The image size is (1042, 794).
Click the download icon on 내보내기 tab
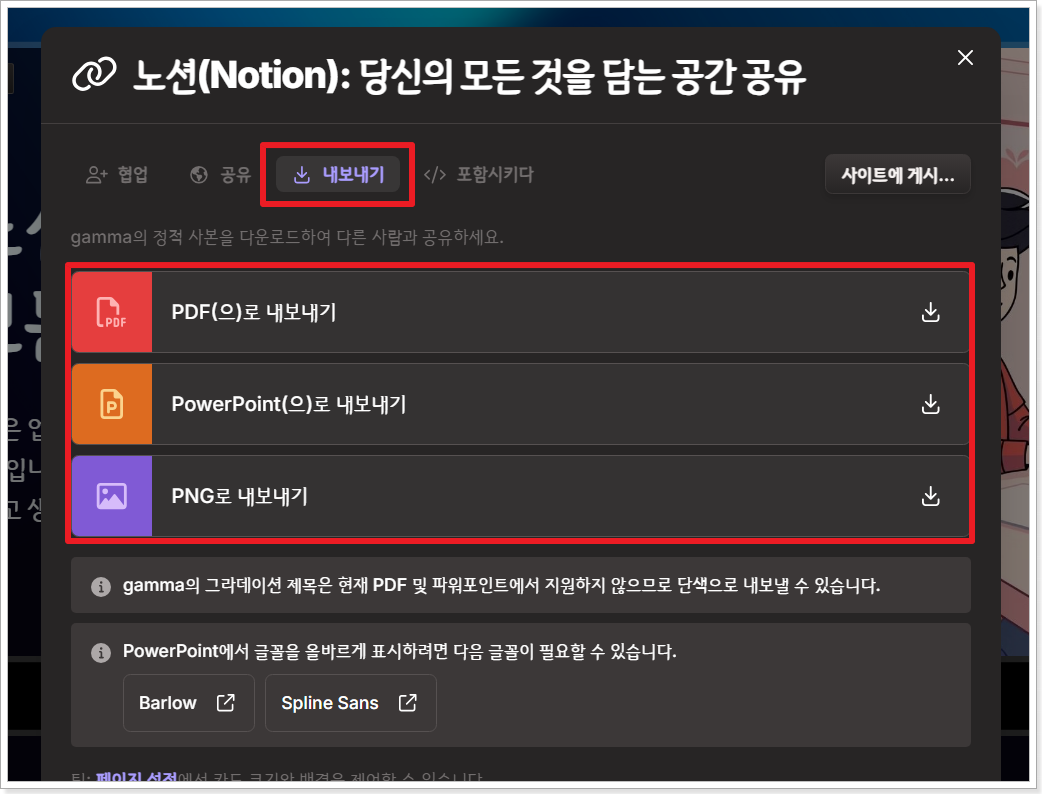click(302, 175)
